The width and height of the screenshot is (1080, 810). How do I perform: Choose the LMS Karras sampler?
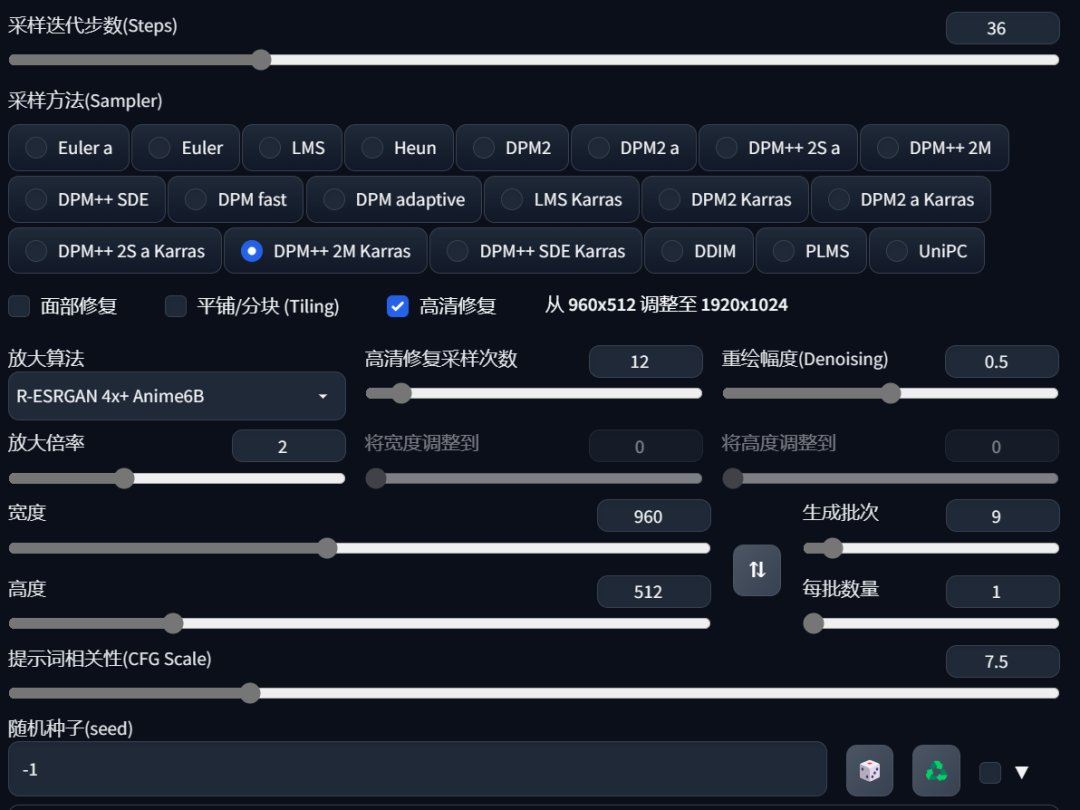click(512, 199)
